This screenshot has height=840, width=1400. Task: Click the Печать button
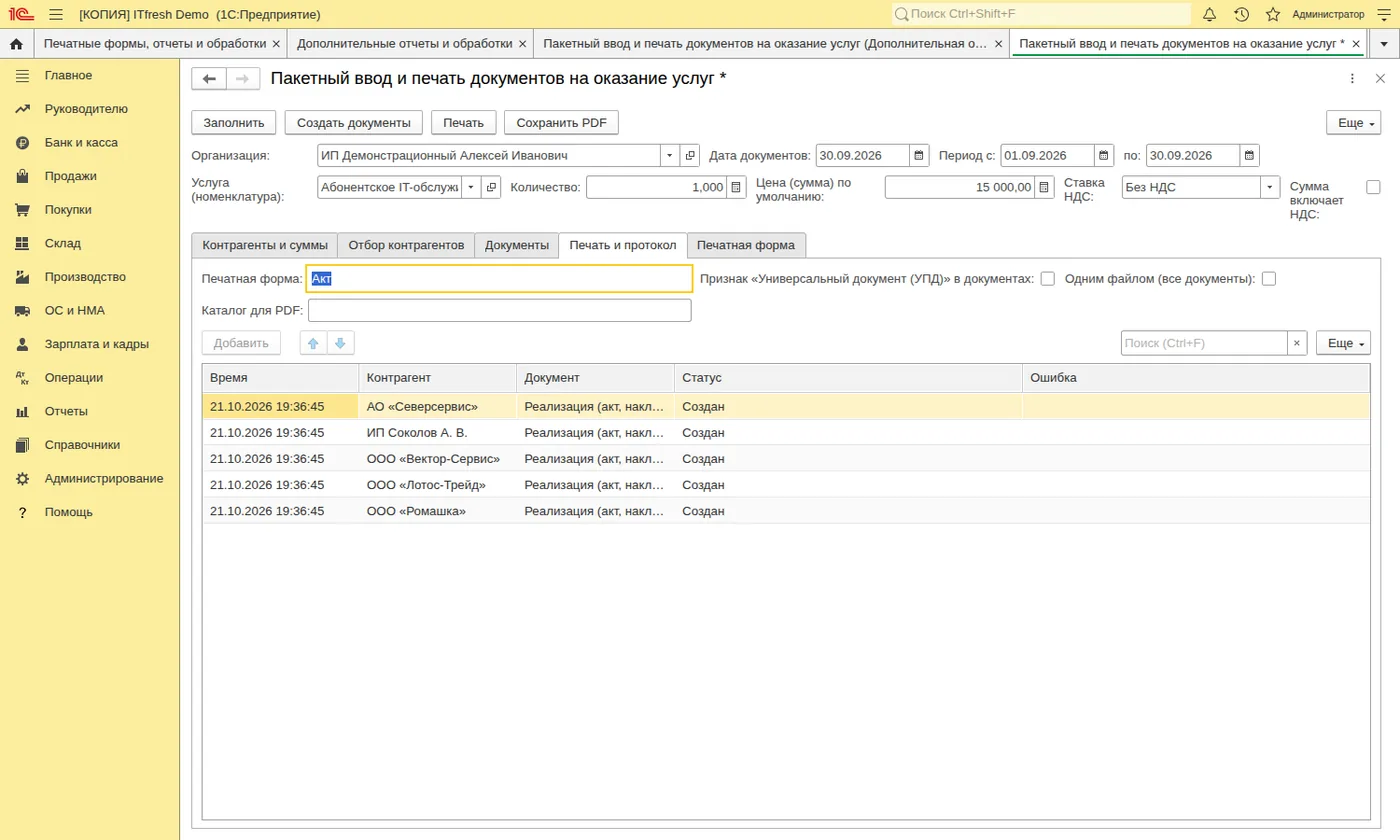pyautogui.click(x=464, y=122)
